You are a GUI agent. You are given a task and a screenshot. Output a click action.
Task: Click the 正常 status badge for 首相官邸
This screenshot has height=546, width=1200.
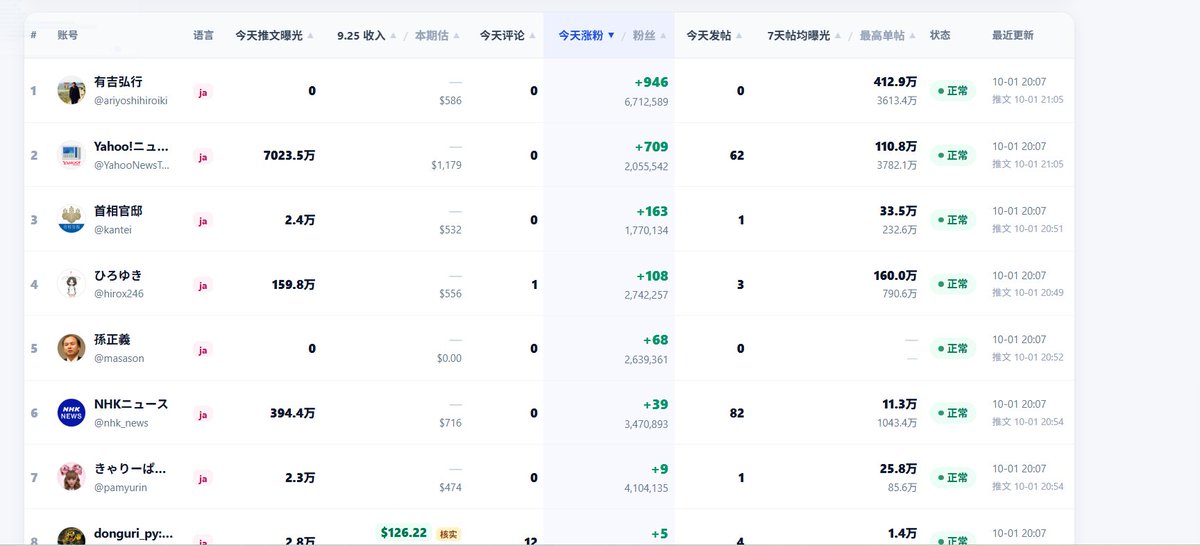(x=953, y=220)
